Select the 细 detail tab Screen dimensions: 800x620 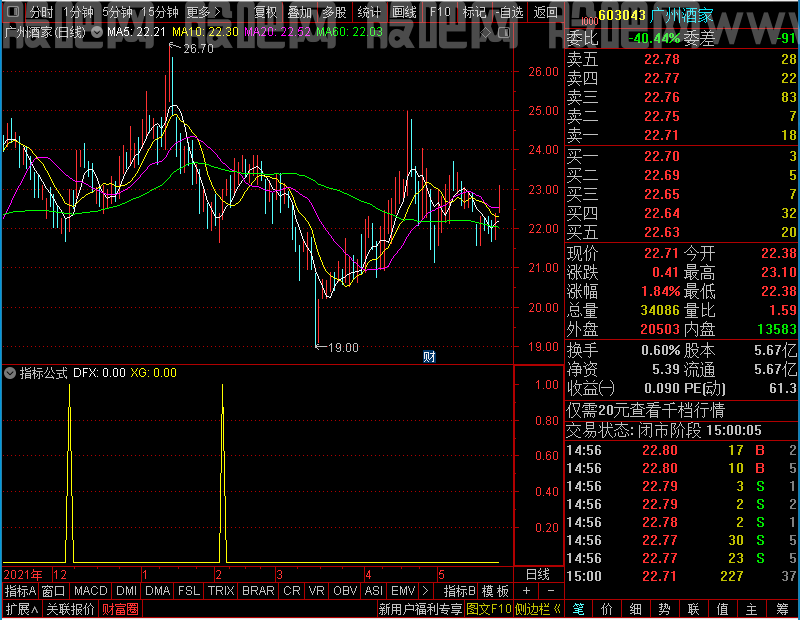click(636, 609)
